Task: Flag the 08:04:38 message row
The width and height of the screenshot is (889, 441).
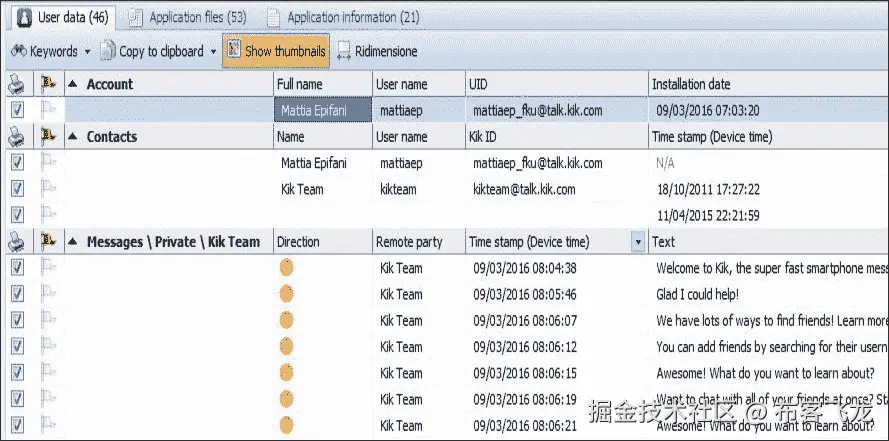Action: point(49,266)
